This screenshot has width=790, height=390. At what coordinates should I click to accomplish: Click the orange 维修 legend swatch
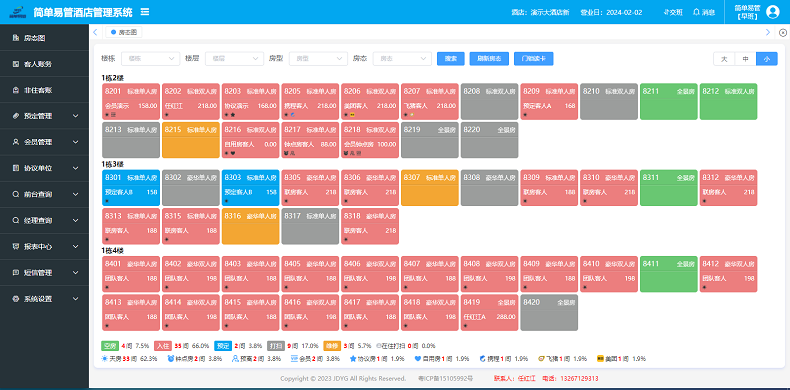(x=332, y=346)
